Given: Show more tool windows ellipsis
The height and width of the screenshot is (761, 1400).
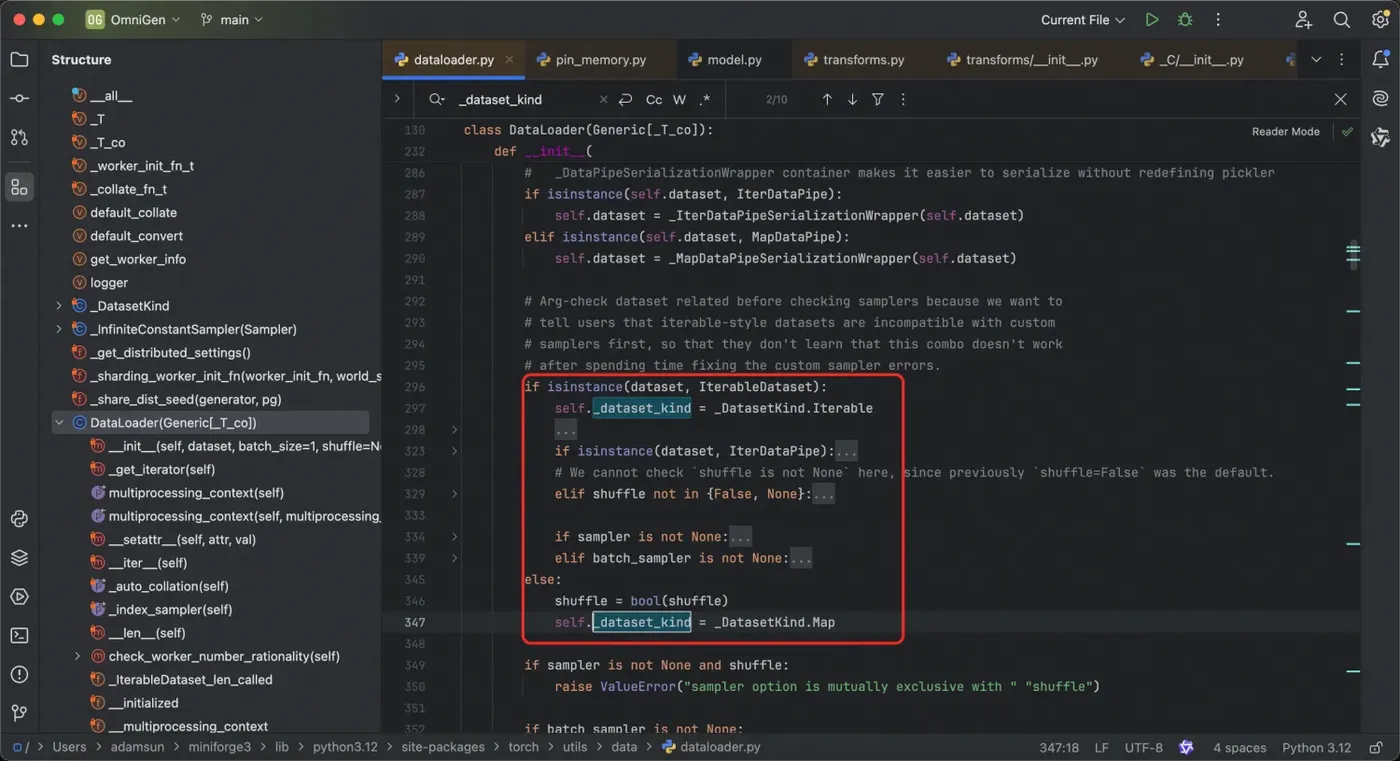Looking at the screenshot, I should coord(19,226).
